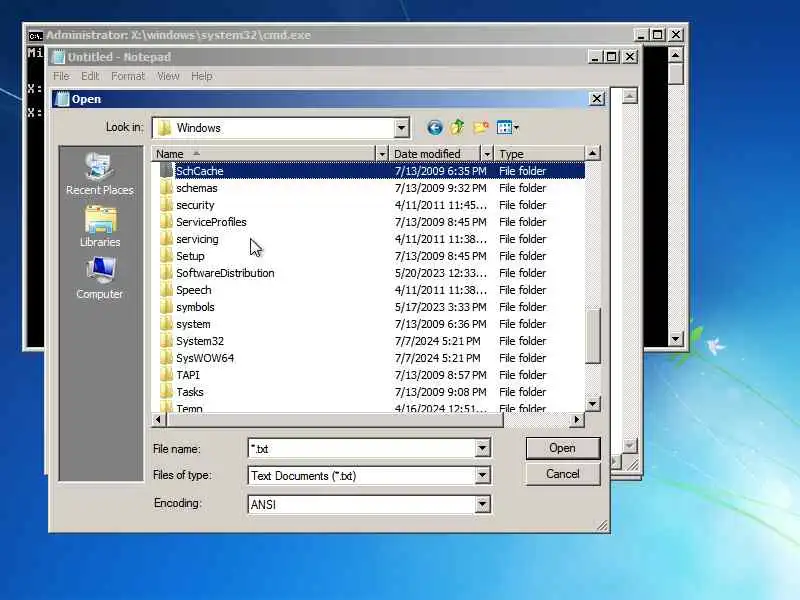Click the file list scroll down arrow
This screenshot has height=600, width=800.
pyautogui.click(x=592, y=405)
